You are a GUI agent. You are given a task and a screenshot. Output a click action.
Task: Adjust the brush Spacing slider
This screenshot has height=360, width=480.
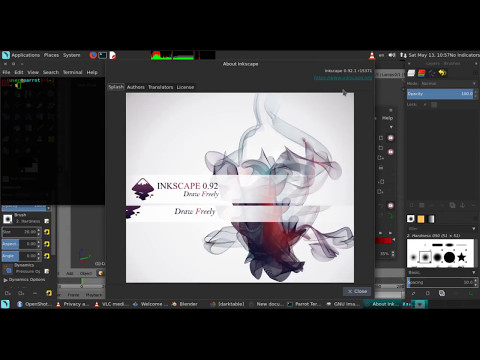tap(440, 282)
